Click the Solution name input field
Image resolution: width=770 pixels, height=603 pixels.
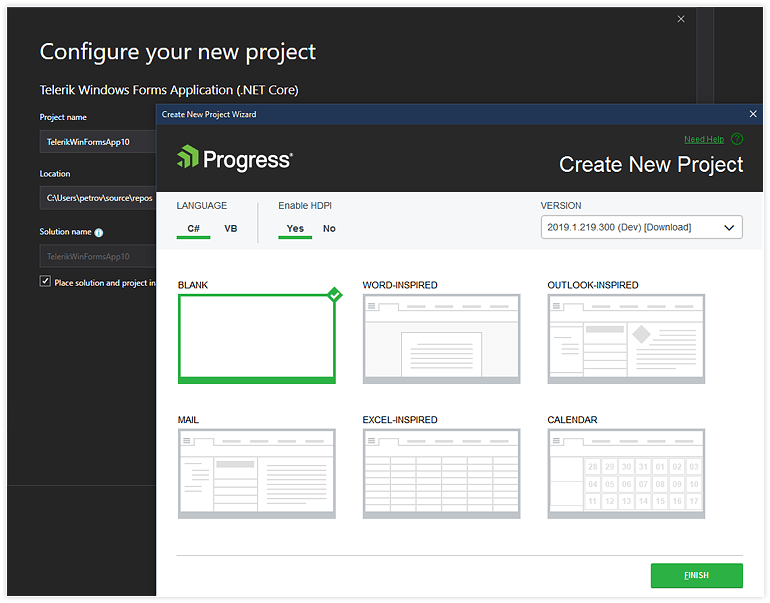(98, 256)
